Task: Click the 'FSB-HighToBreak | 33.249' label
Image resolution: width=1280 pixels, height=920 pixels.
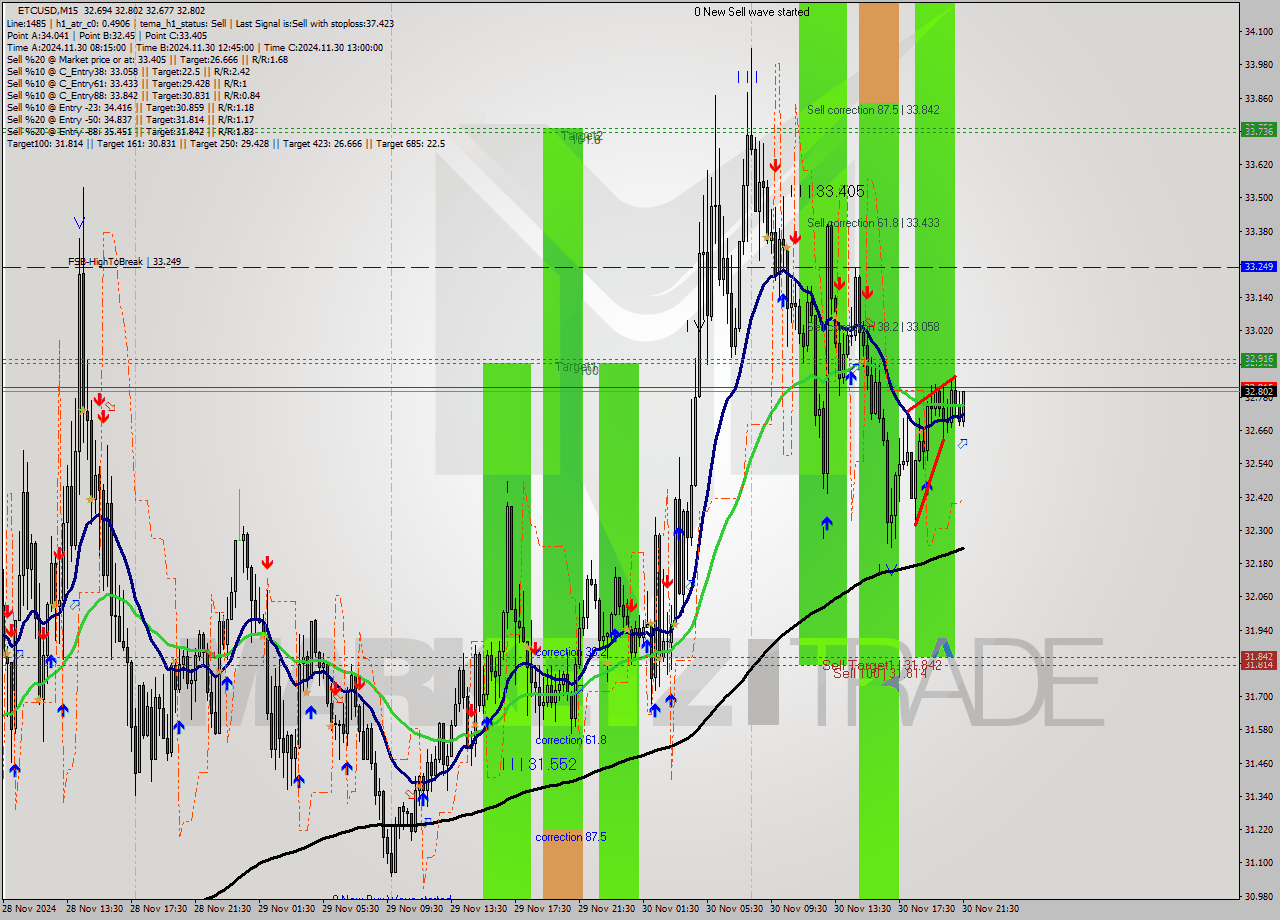Action: (x=124, y=262)
